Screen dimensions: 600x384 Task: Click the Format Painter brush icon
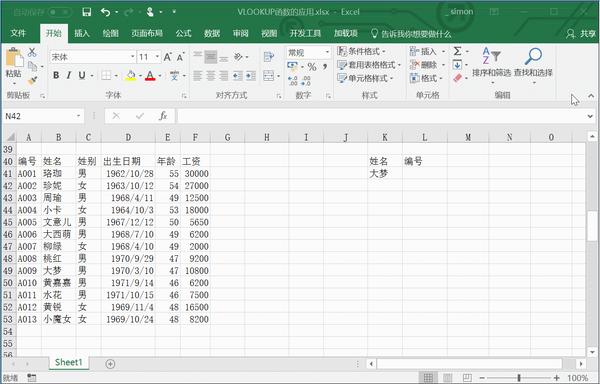pyautogui.click(x=33, y=81)
